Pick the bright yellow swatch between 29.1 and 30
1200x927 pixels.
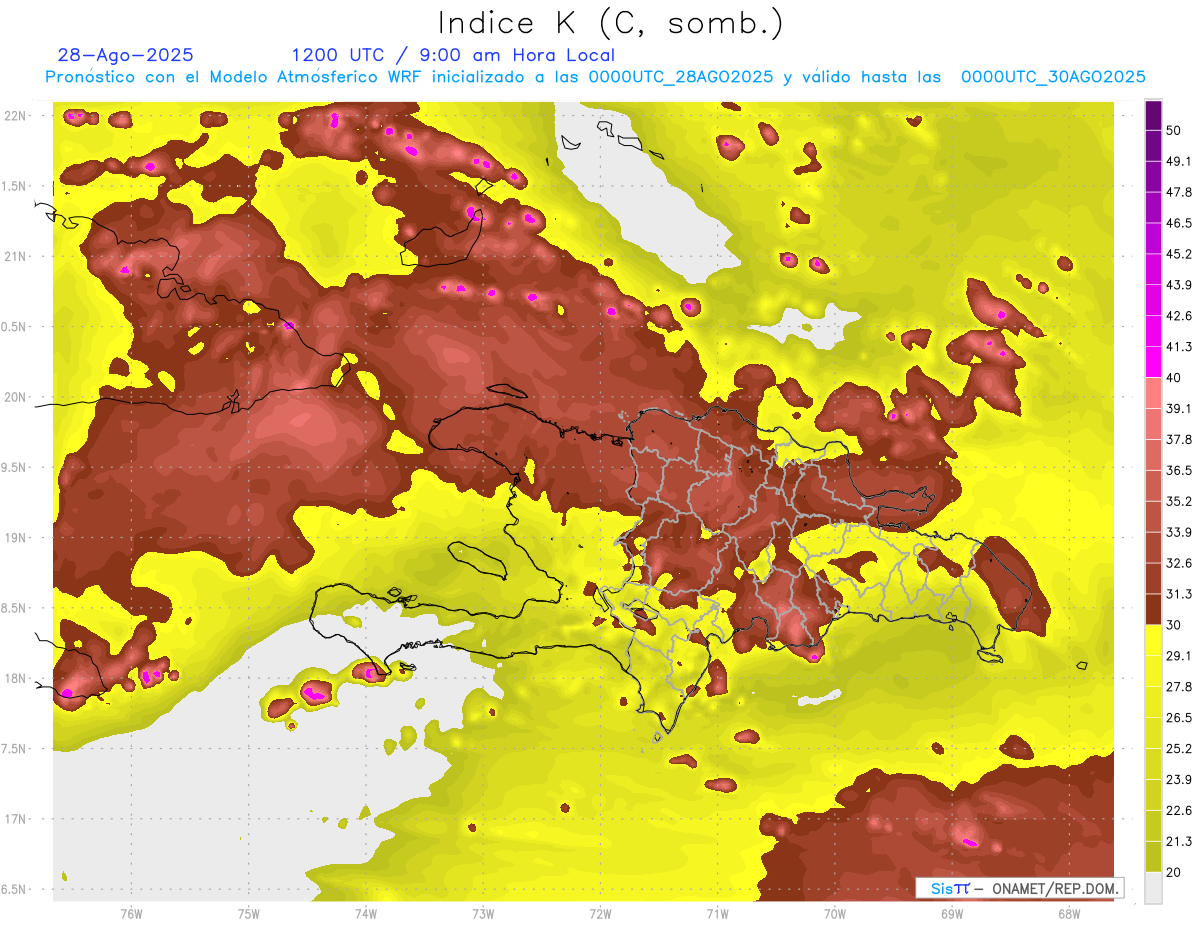[1153, 640]
